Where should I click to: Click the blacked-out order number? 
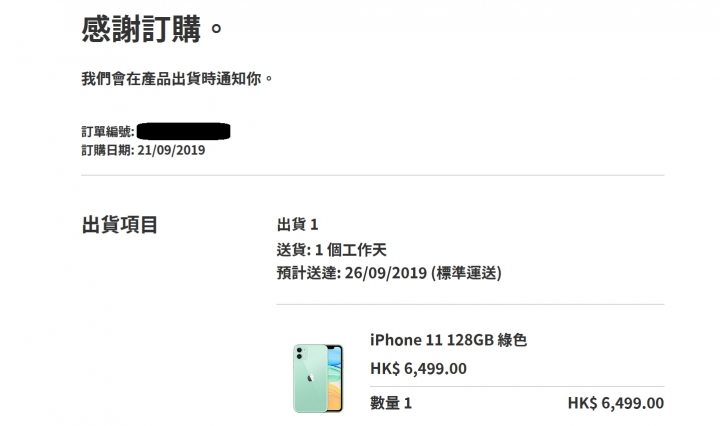tap(184, 131)
